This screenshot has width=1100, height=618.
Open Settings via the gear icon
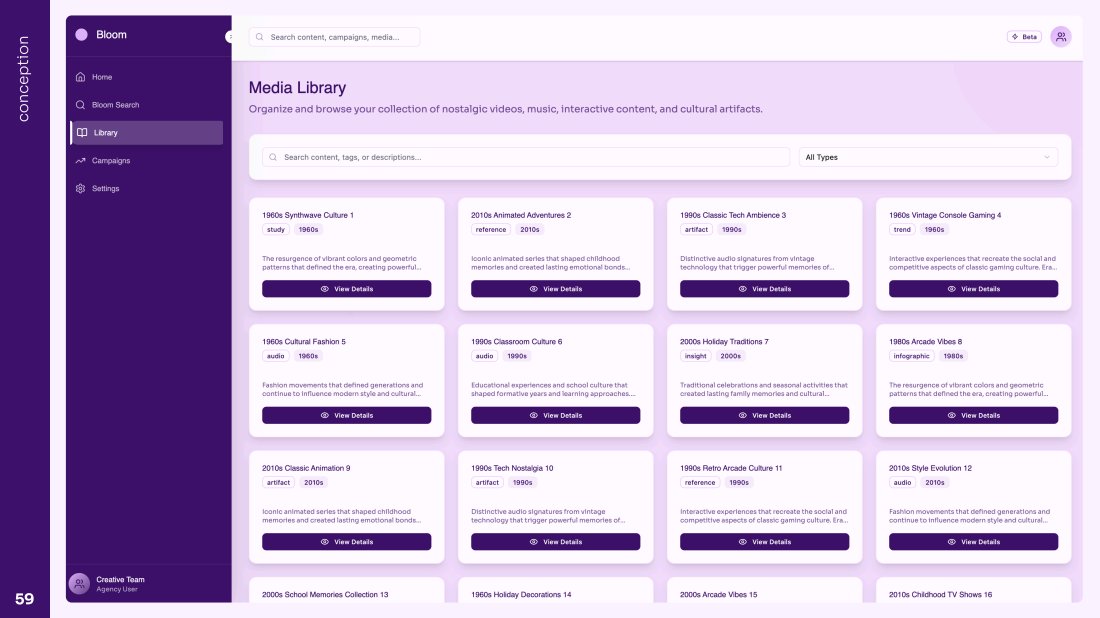[81, 189]
